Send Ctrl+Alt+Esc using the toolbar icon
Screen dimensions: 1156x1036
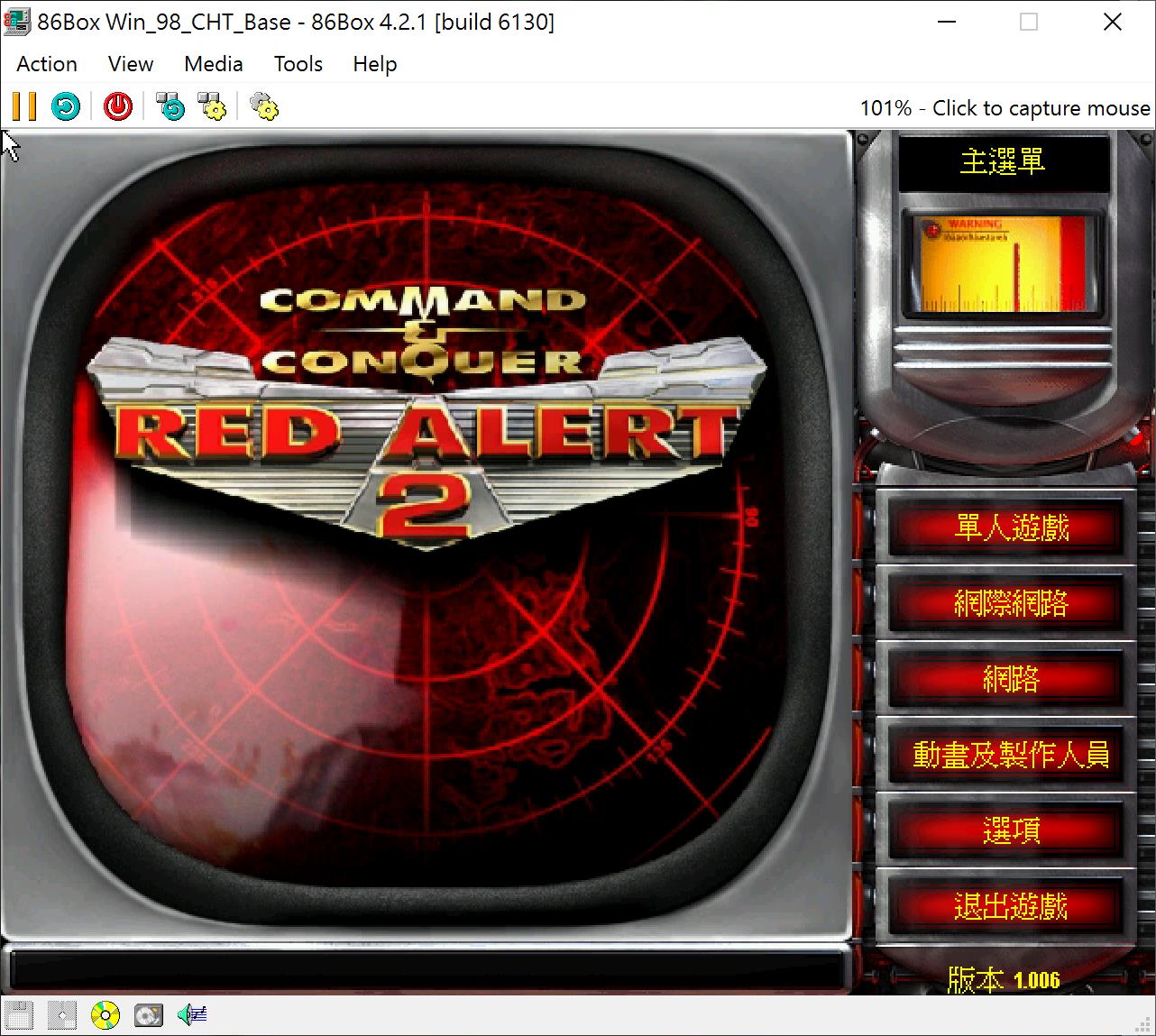coord(212,106)
